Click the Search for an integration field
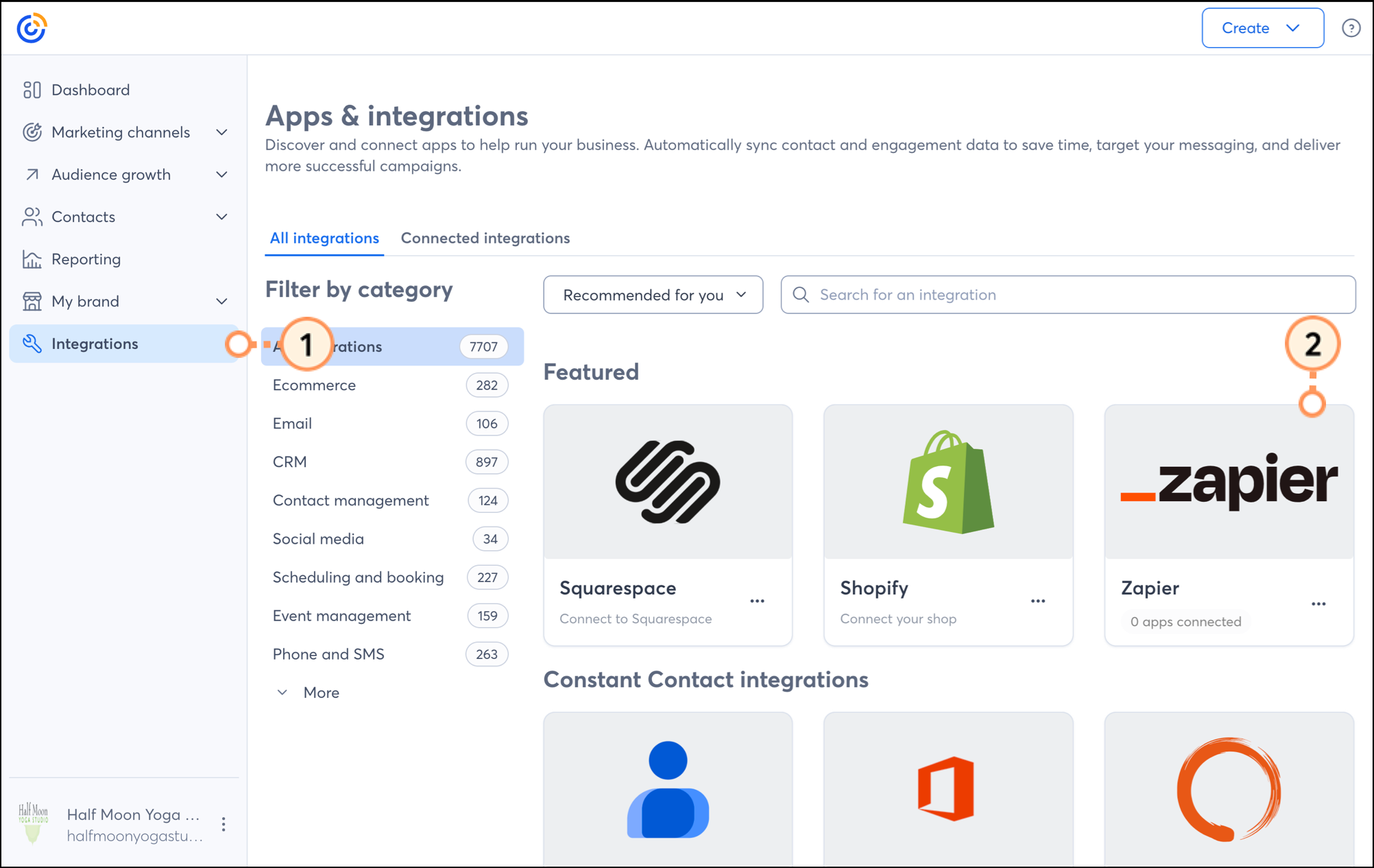This screenshot has height=868, width=1374. (1068, 295)
